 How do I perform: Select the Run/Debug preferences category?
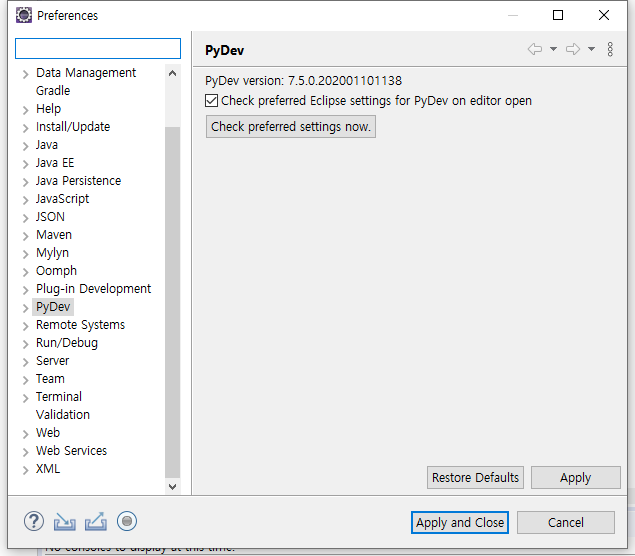[x=67, y=343]
